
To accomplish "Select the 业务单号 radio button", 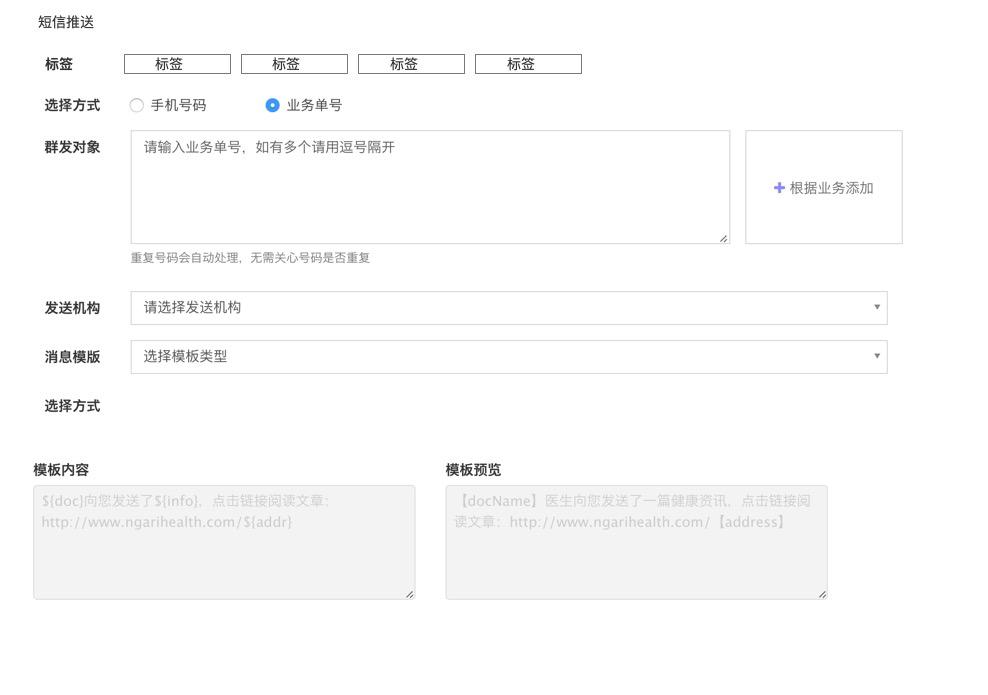I will click(x=272, y=105).
